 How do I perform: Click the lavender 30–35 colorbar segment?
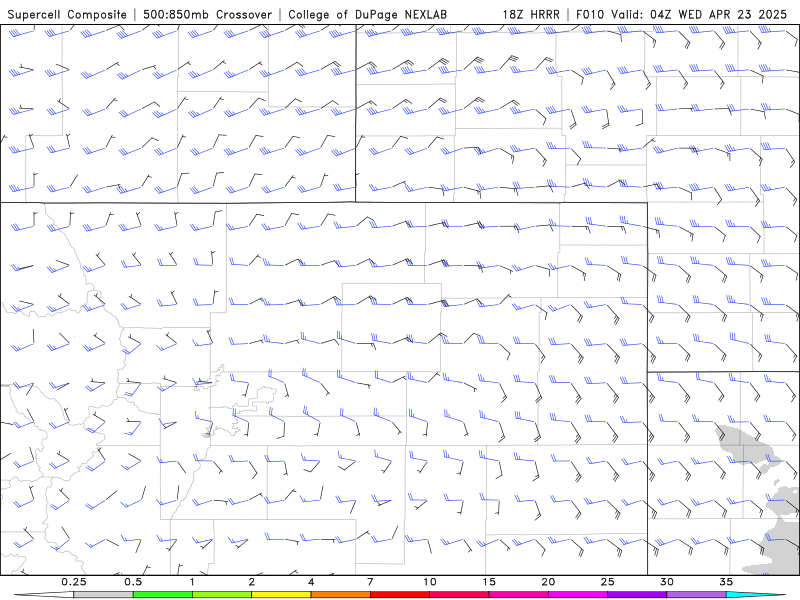click(696, 595)
